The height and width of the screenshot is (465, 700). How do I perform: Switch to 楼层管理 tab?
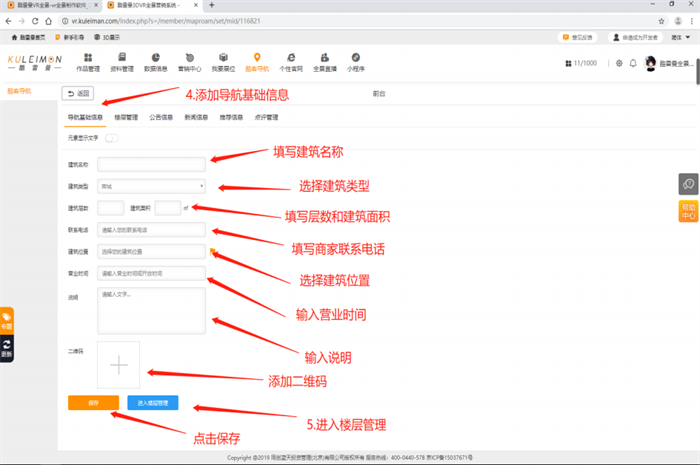tap(126, 117)
